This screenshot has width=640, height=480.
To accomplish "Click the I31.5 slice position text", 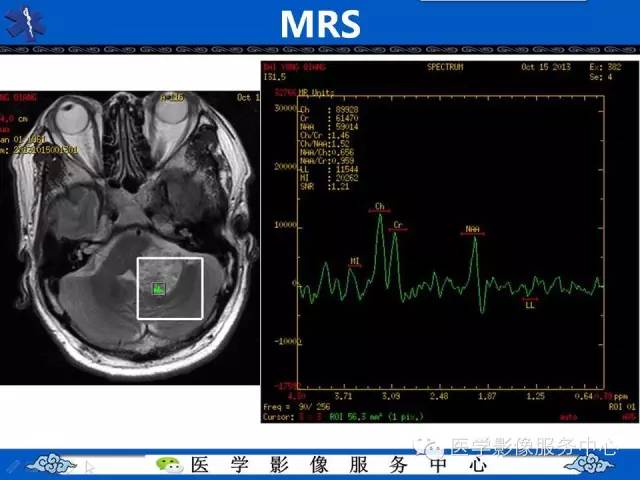I will point(275,77).
